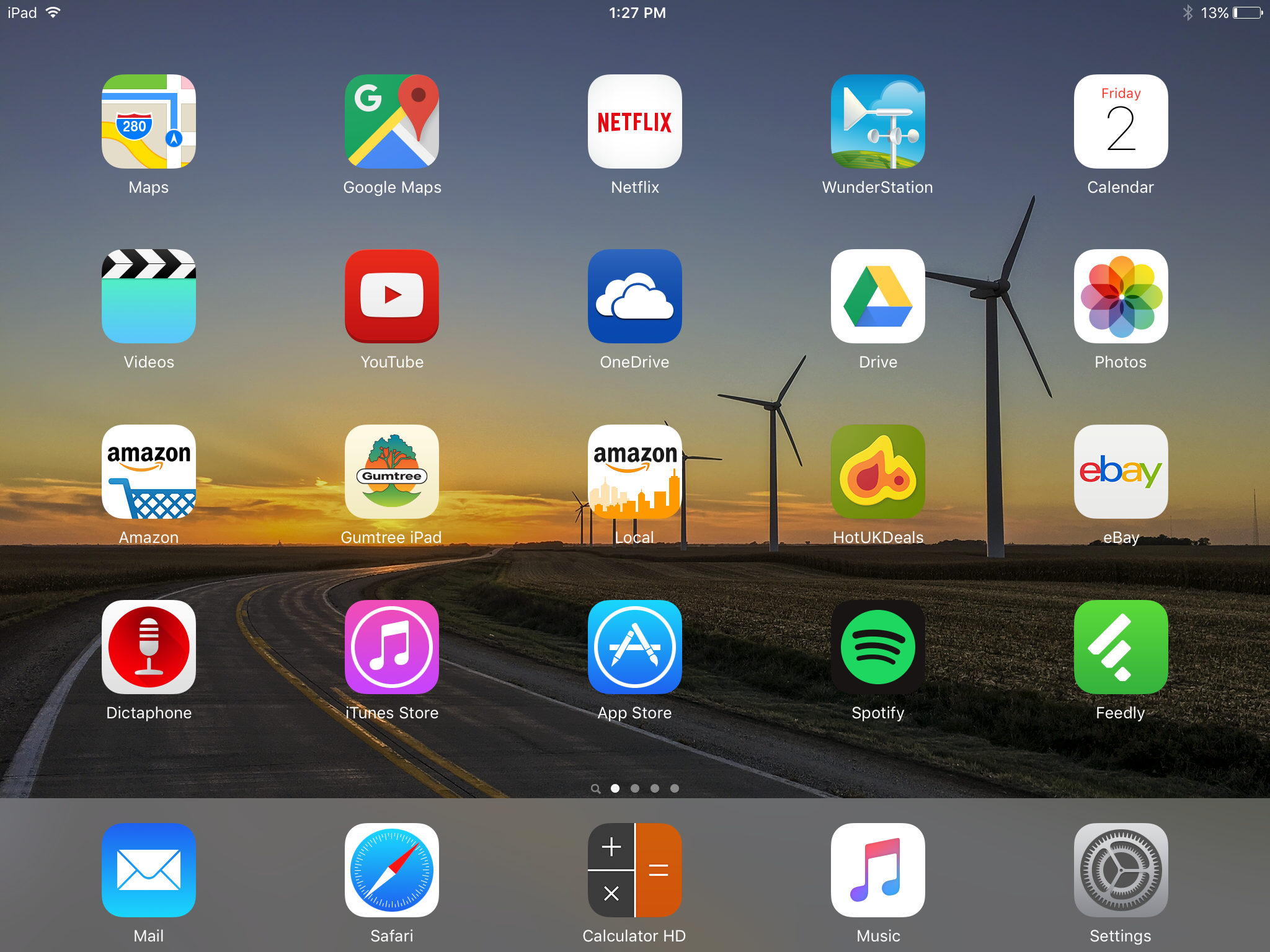Tap the 1:27 PM clock
This screenshot has width=1270, height=952.
637,13
